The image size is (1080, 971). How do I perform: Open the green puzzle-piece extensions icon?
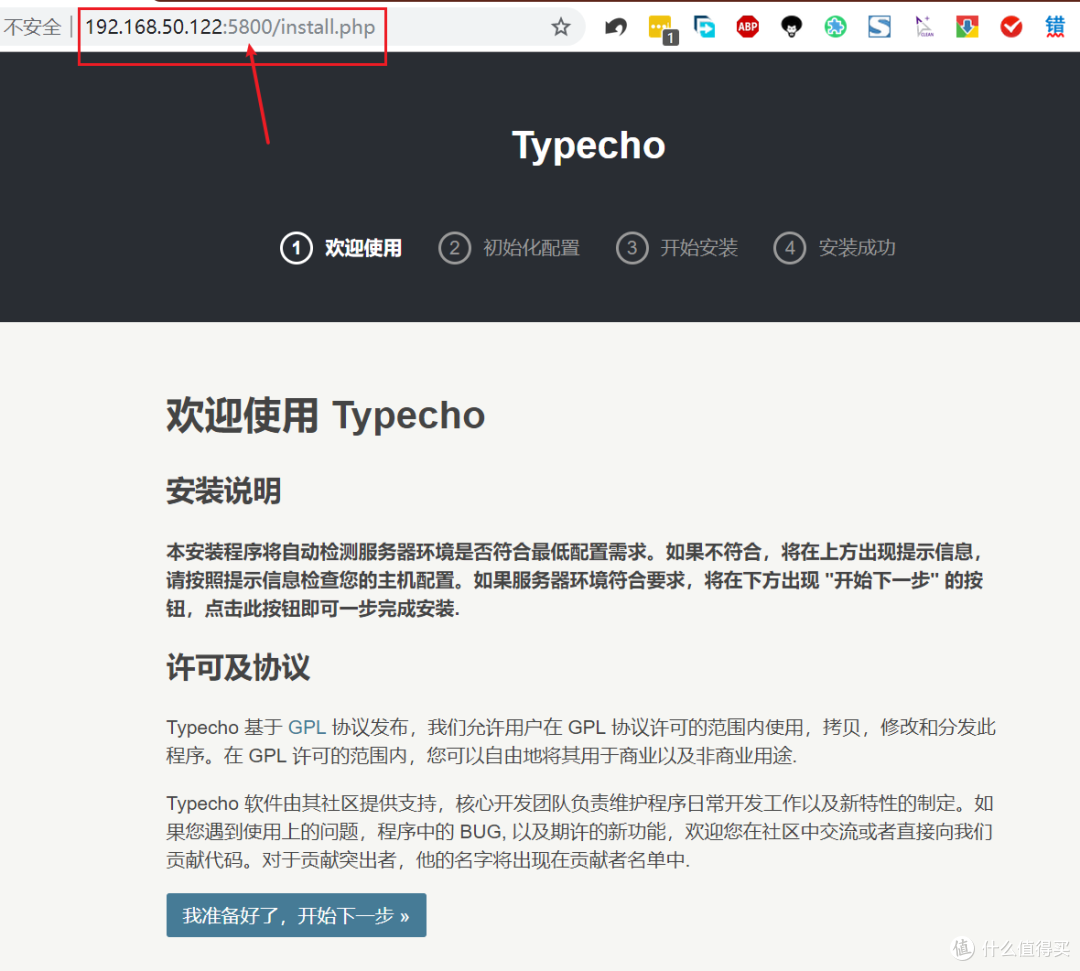pos(835,27)
